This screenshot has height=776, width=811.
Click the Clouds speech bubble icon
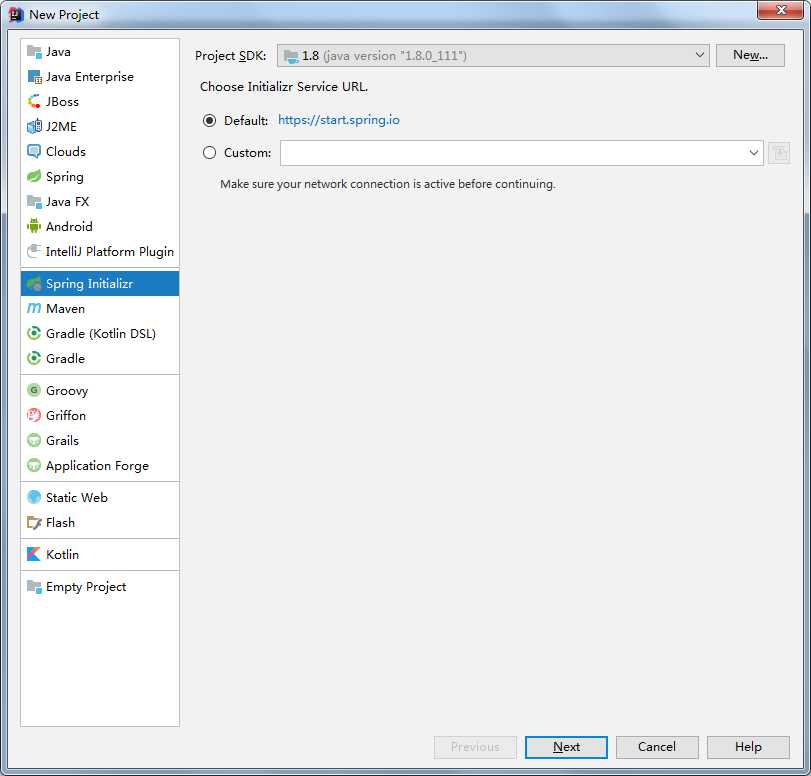click(34, 152)
